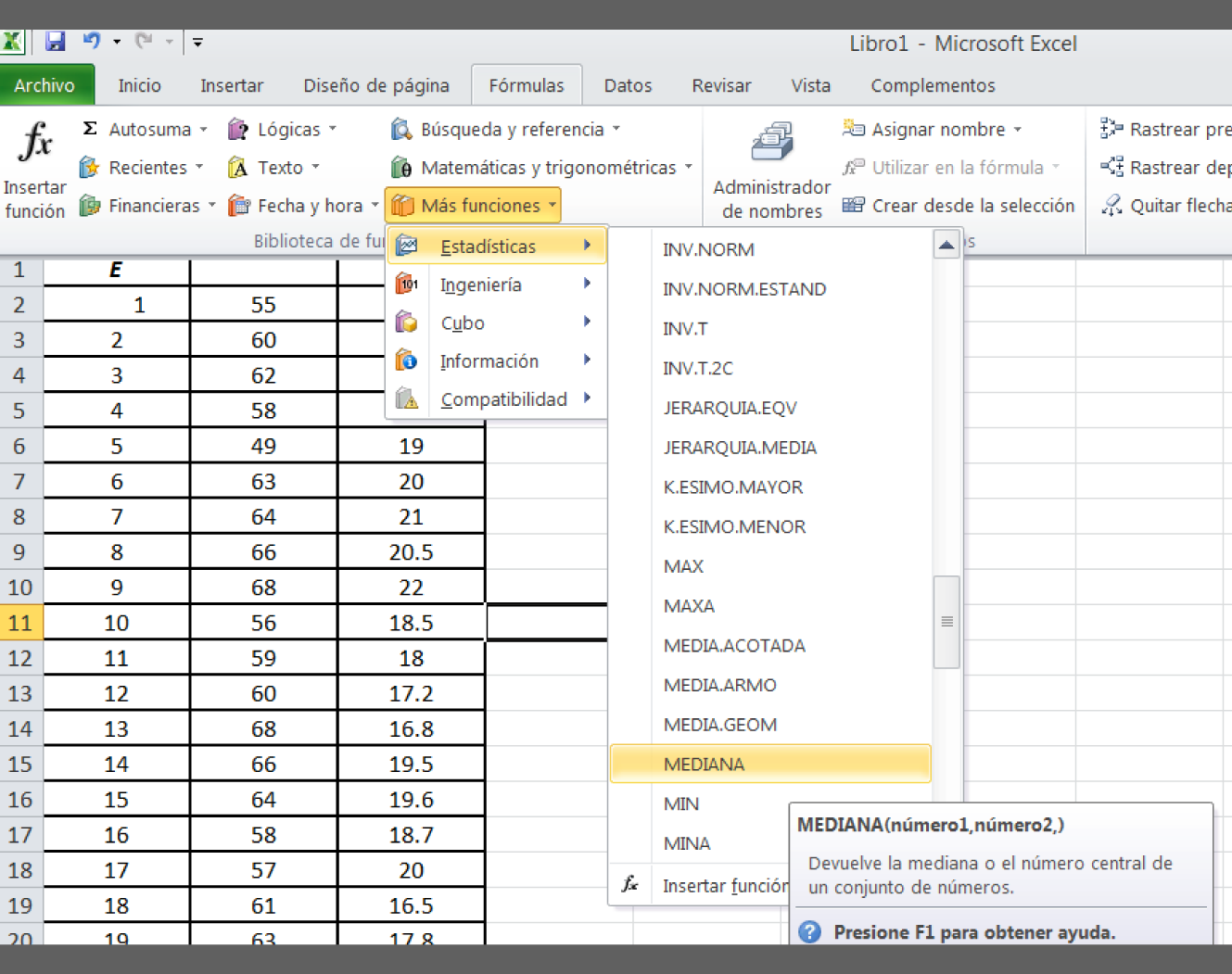
Task: Open the Texto functions icon
Action: pyautogui.click(x=238, y=167)
